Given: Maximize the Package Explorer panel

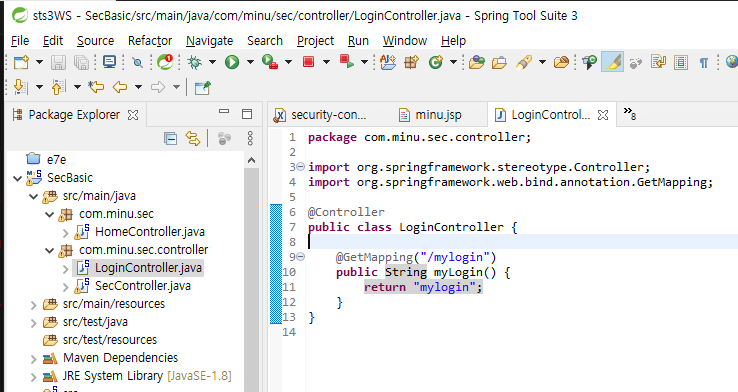Looking at the screenshot, I should (x=247, y=114).
